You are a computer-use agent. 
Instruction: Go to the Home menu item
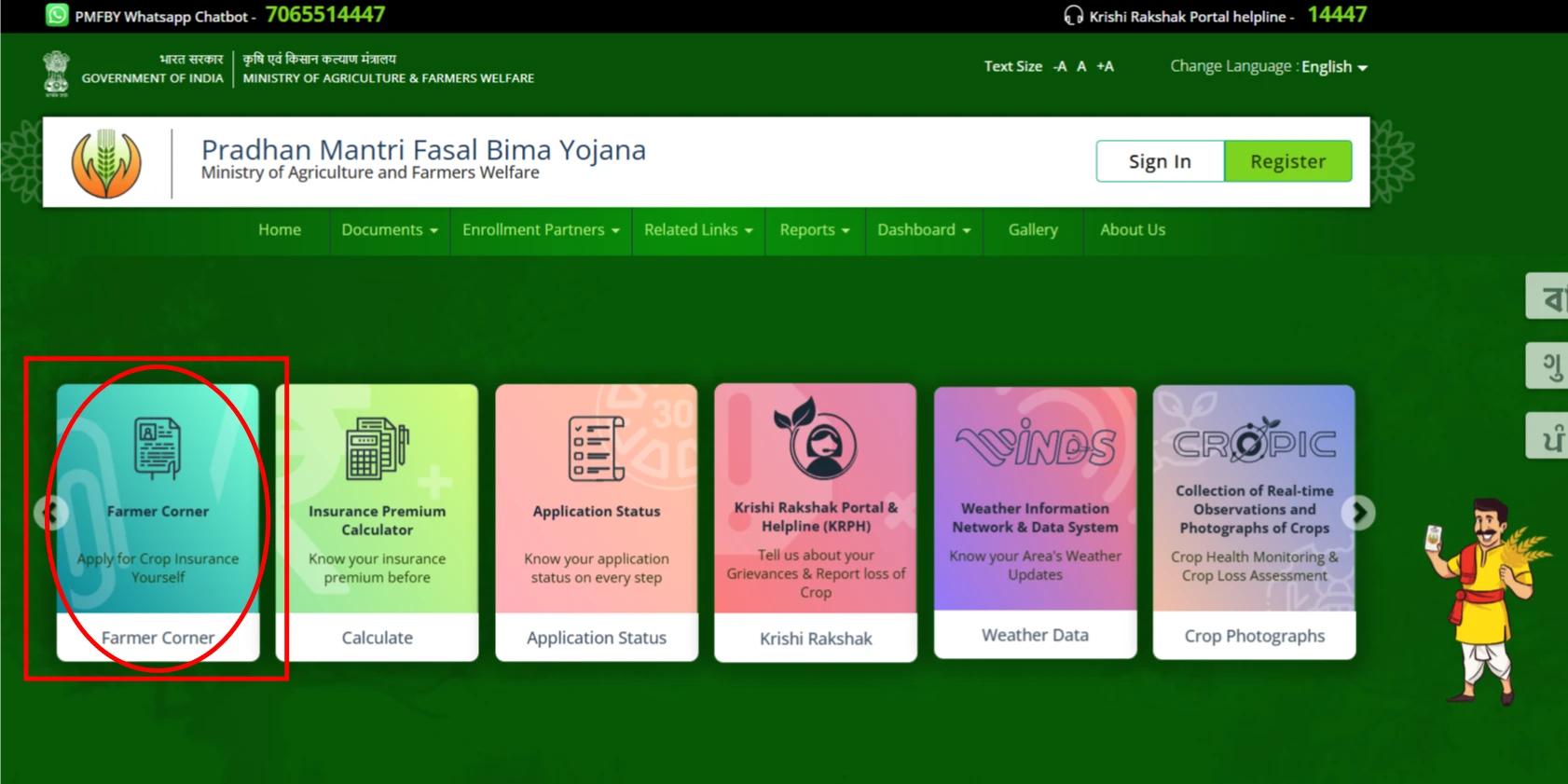tap(280, 229)
